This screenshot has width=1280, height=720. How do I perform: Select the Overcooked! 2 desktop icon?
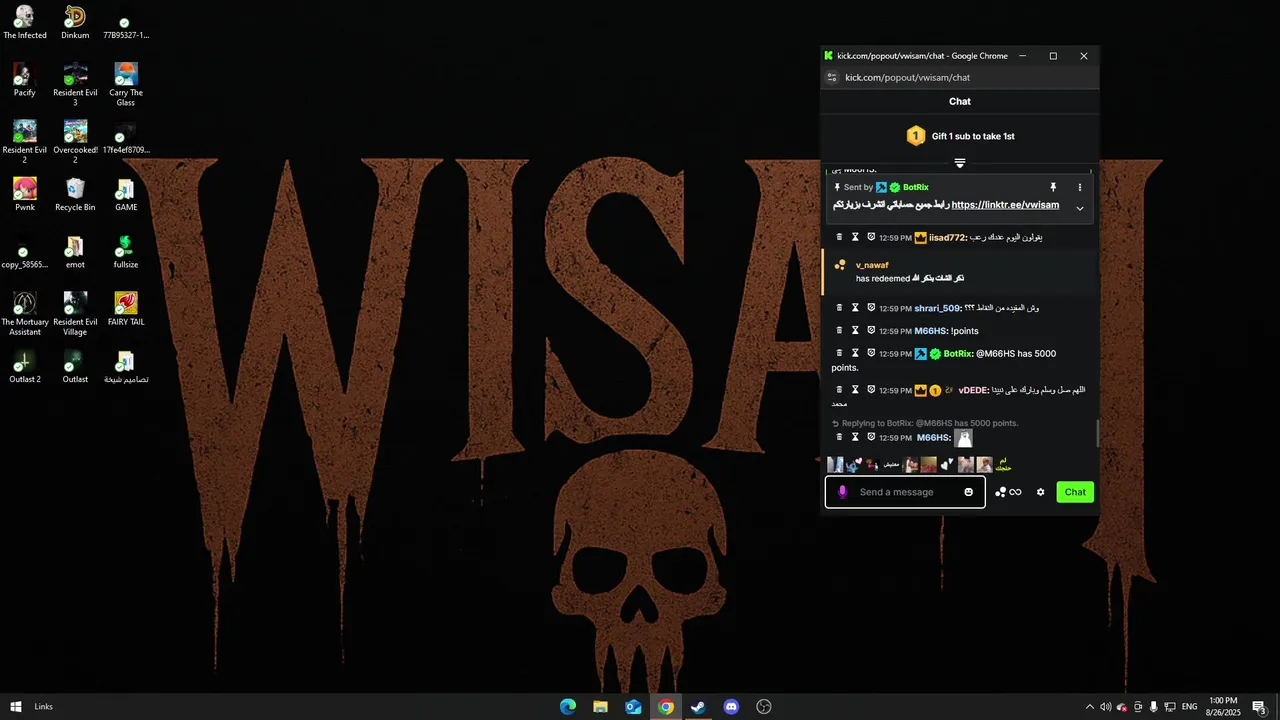75,142
